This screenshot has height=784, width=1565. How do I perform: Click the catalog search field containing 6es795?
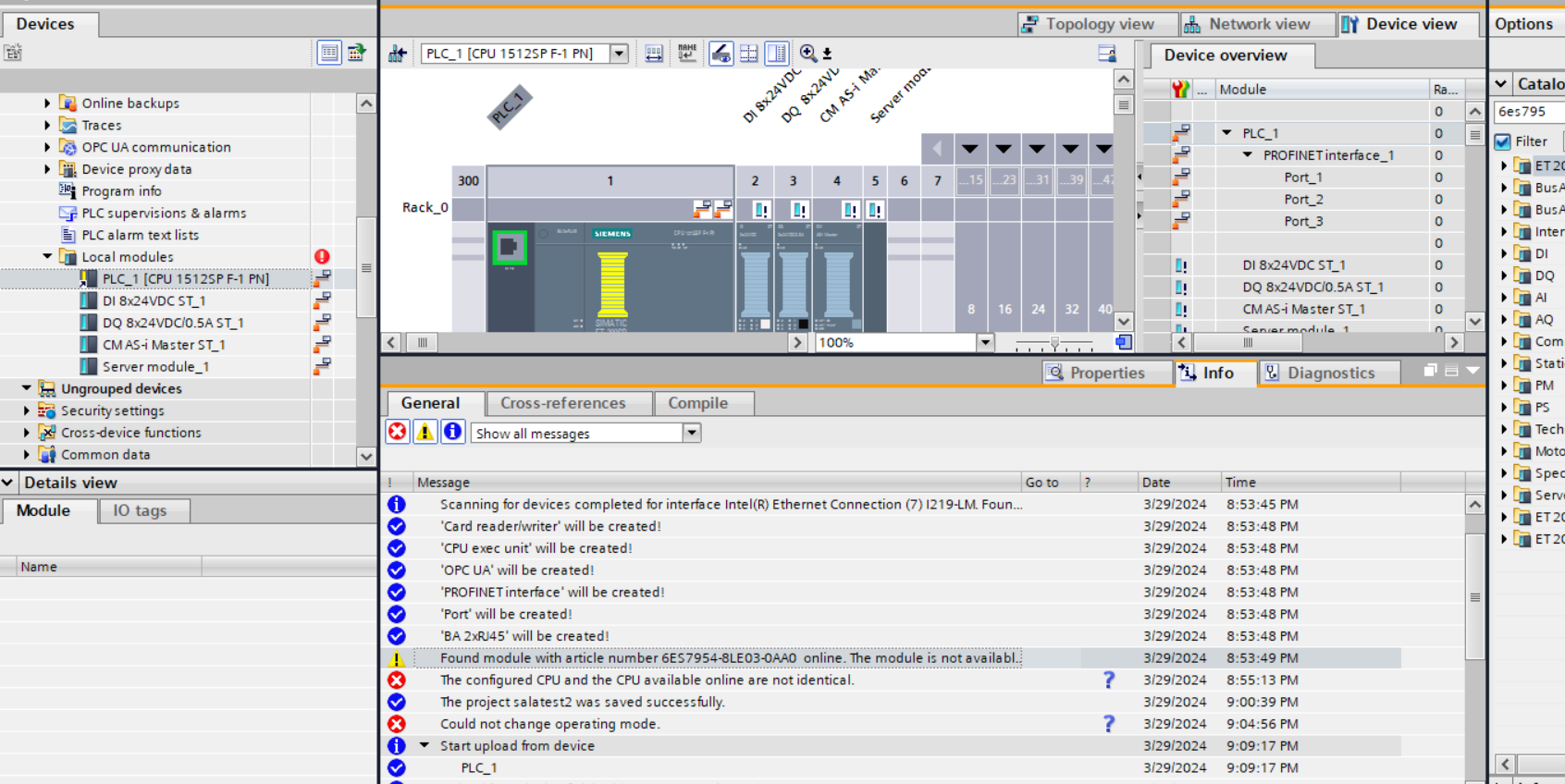coord(1530,111)
